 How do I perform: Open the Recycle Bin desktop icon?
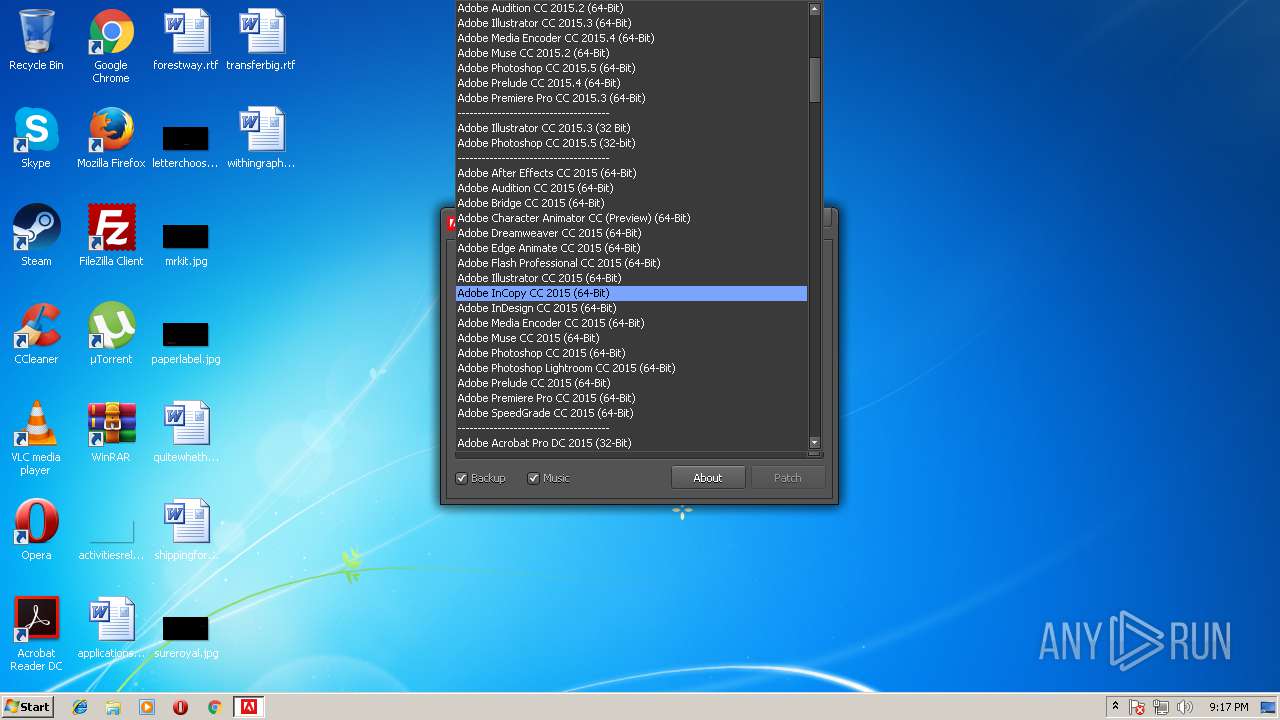pyautogui.click(x=36, y=40)
